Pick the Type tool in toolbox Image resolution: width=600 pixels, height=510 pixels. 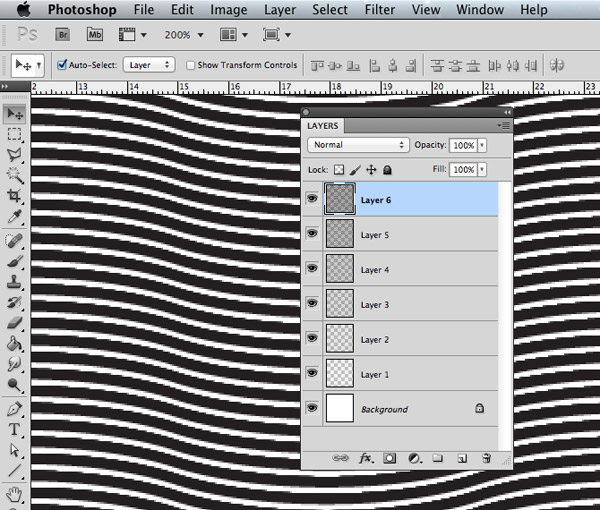point(15,429)
